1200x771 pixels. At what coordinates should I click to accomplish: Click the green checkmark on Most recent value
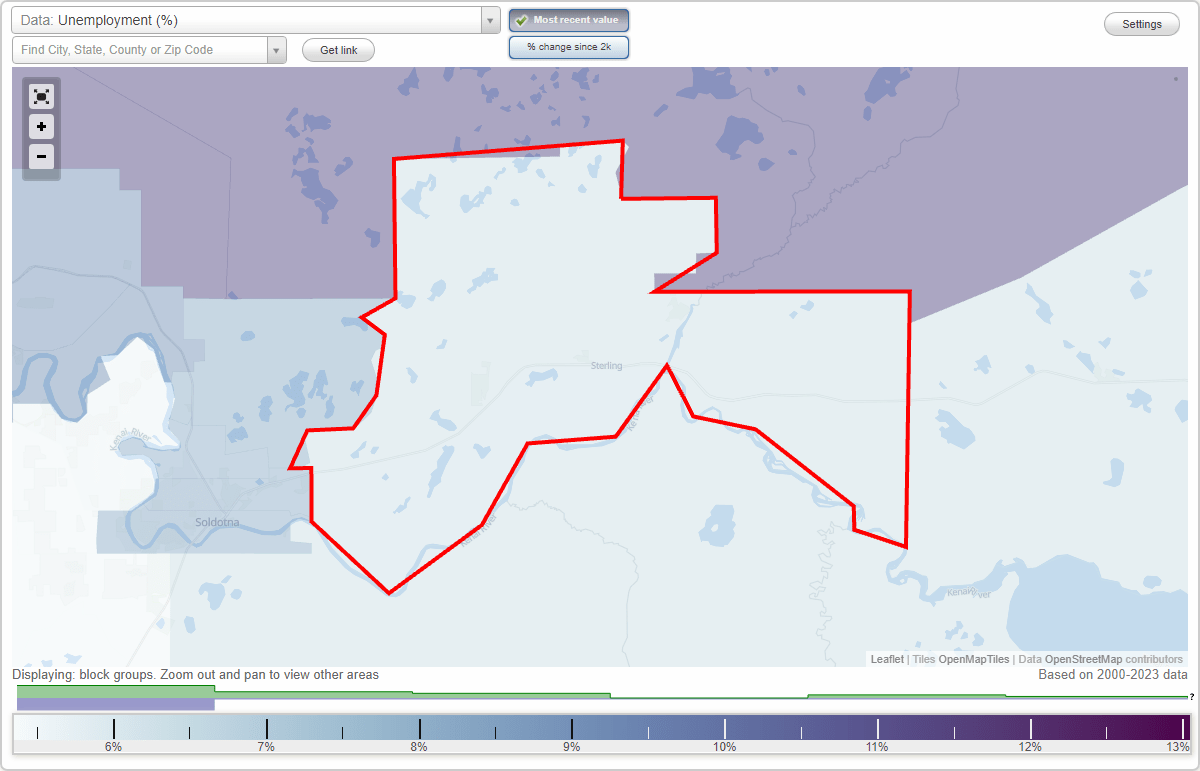pyautogui.click(x=521, y=20)
